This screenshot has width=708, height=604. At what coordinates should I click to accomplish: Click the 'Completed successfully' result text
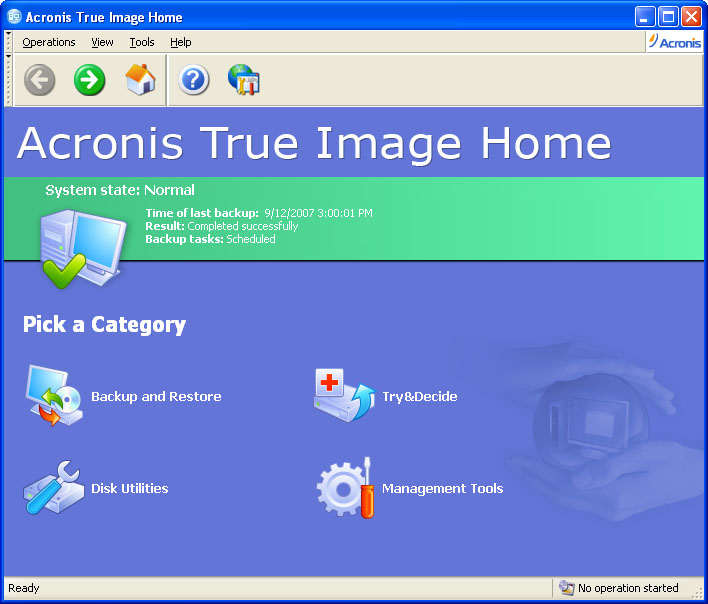243,226
